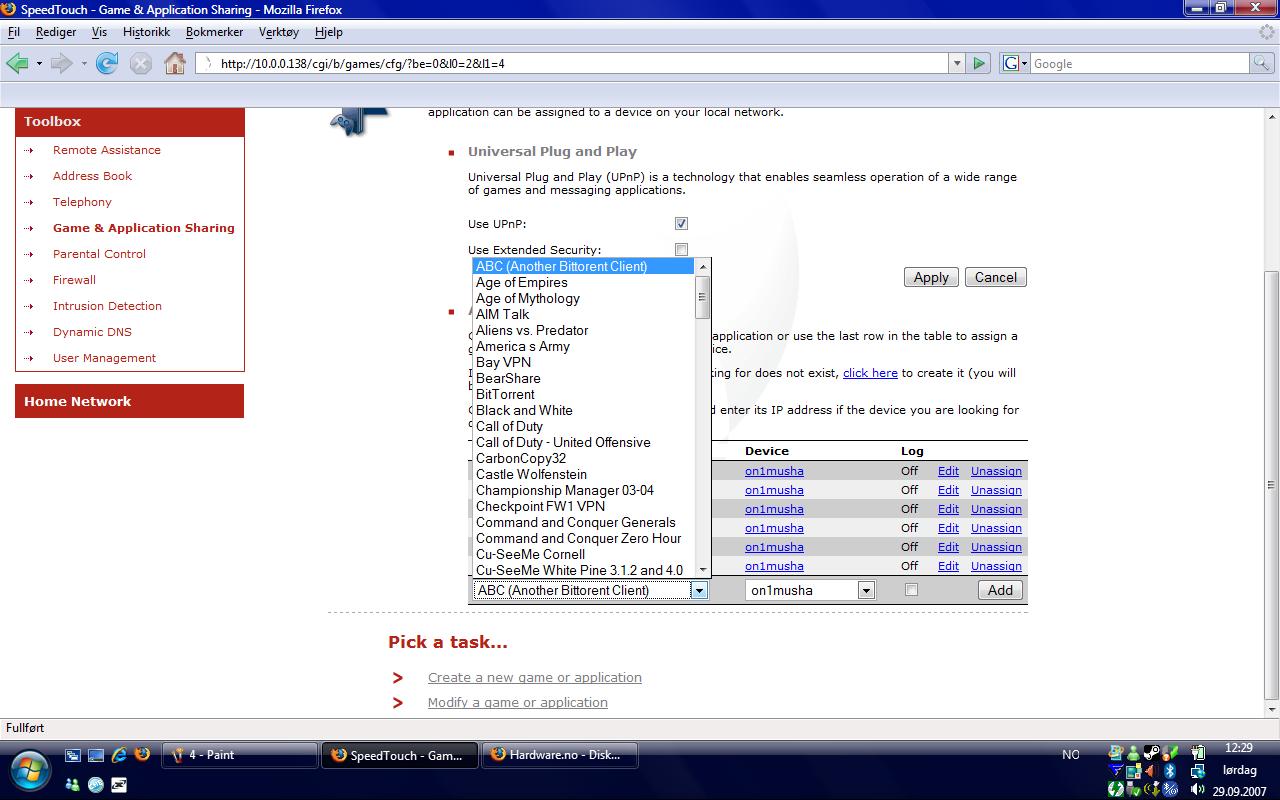
Task: Click the Firefox activity throbber icon
Action: [x=1267, y=32]
